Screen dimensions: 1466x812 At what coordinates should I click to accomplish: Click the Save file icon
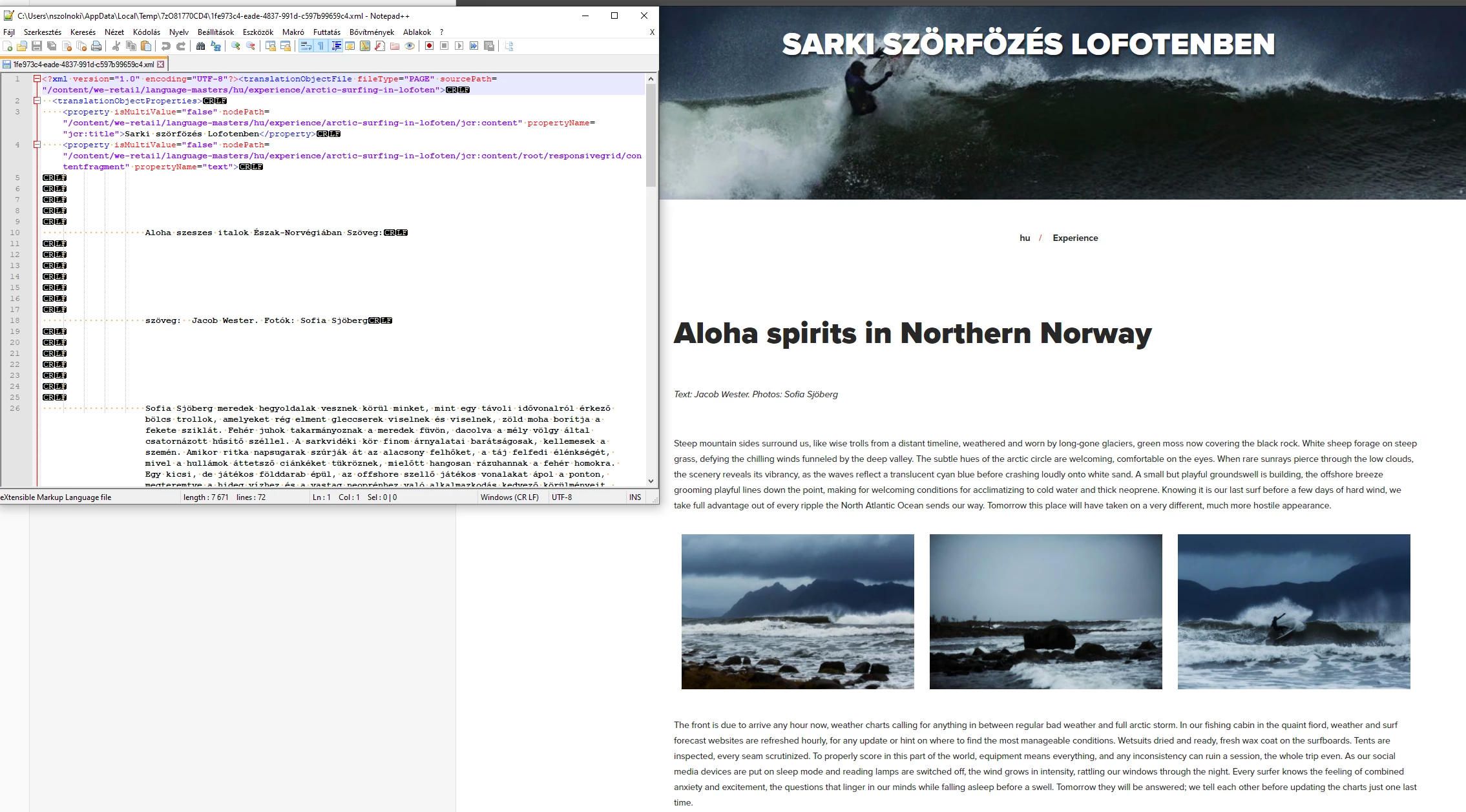tap(37, 46)
